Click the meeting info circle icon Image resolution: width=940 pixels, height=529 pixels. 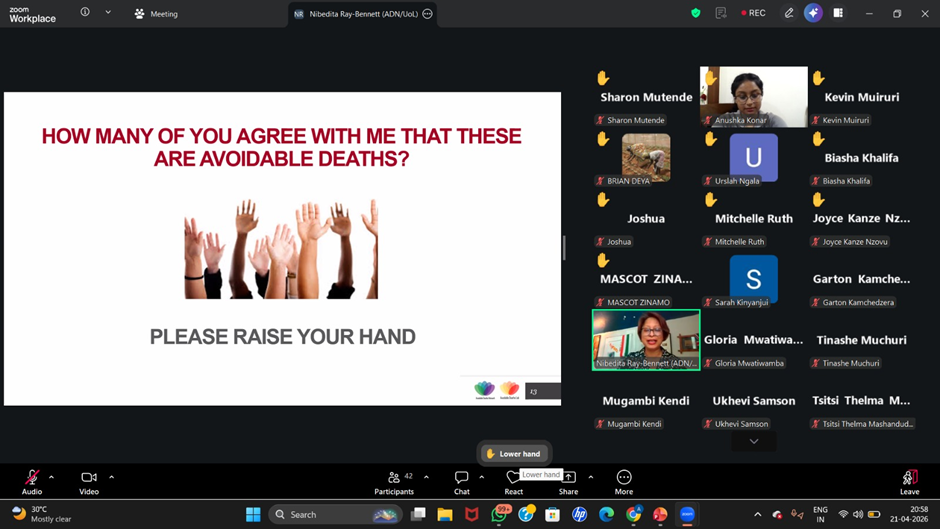coord(85,12)
